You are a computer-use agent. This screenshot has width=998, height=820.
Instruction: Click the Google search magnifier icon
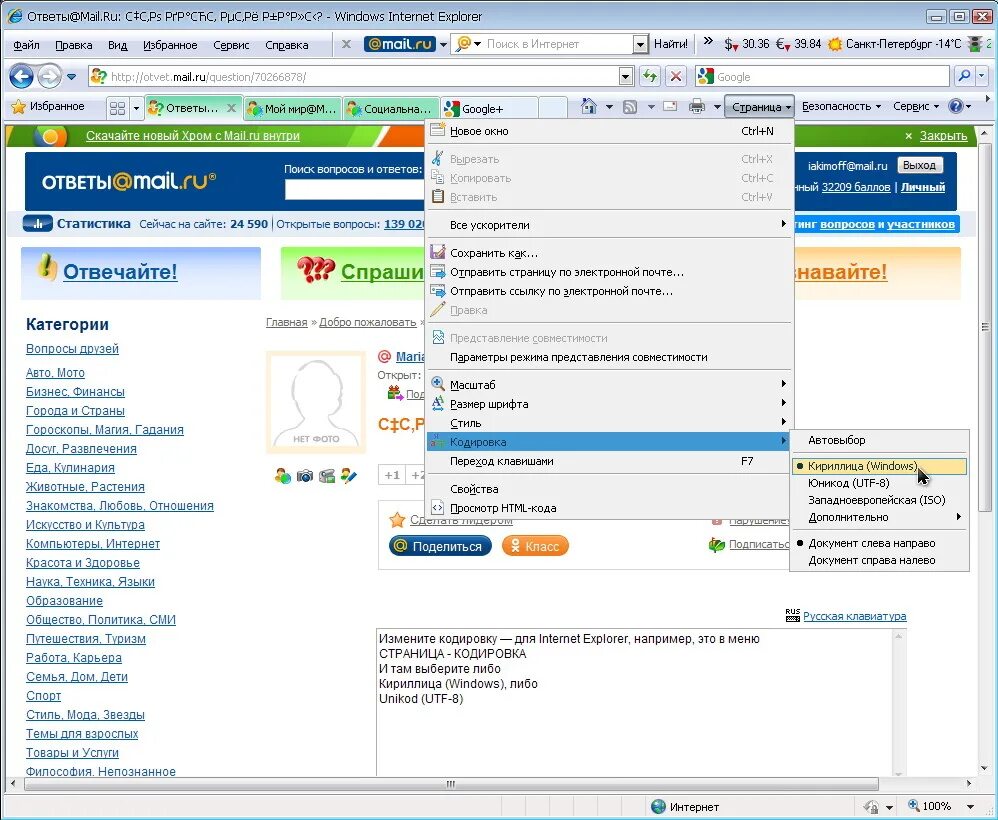click(x=964, y=76)
